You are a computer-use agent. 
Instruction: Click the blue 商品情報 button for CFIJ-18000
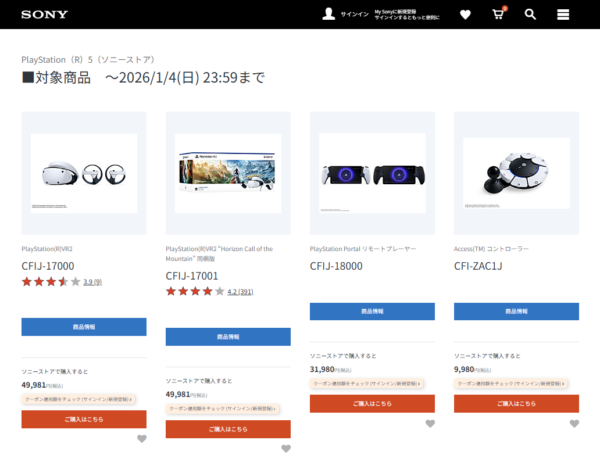pos(372,311)
